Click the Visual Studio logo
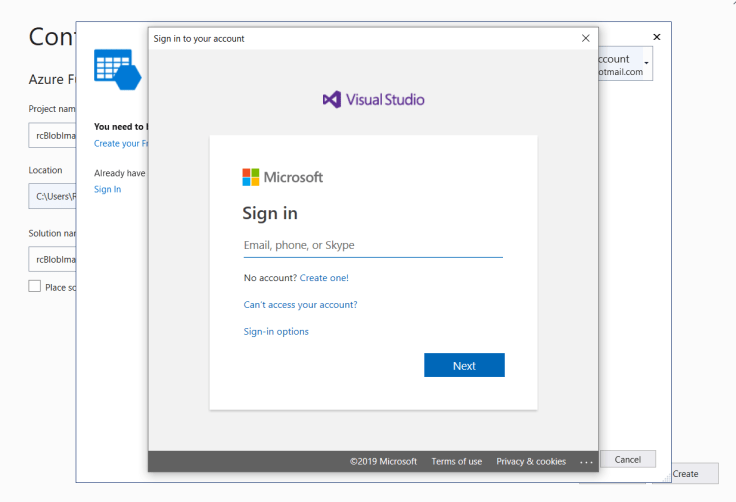The height and width of the screenshot is (502, 736). (x=373, y=99)
